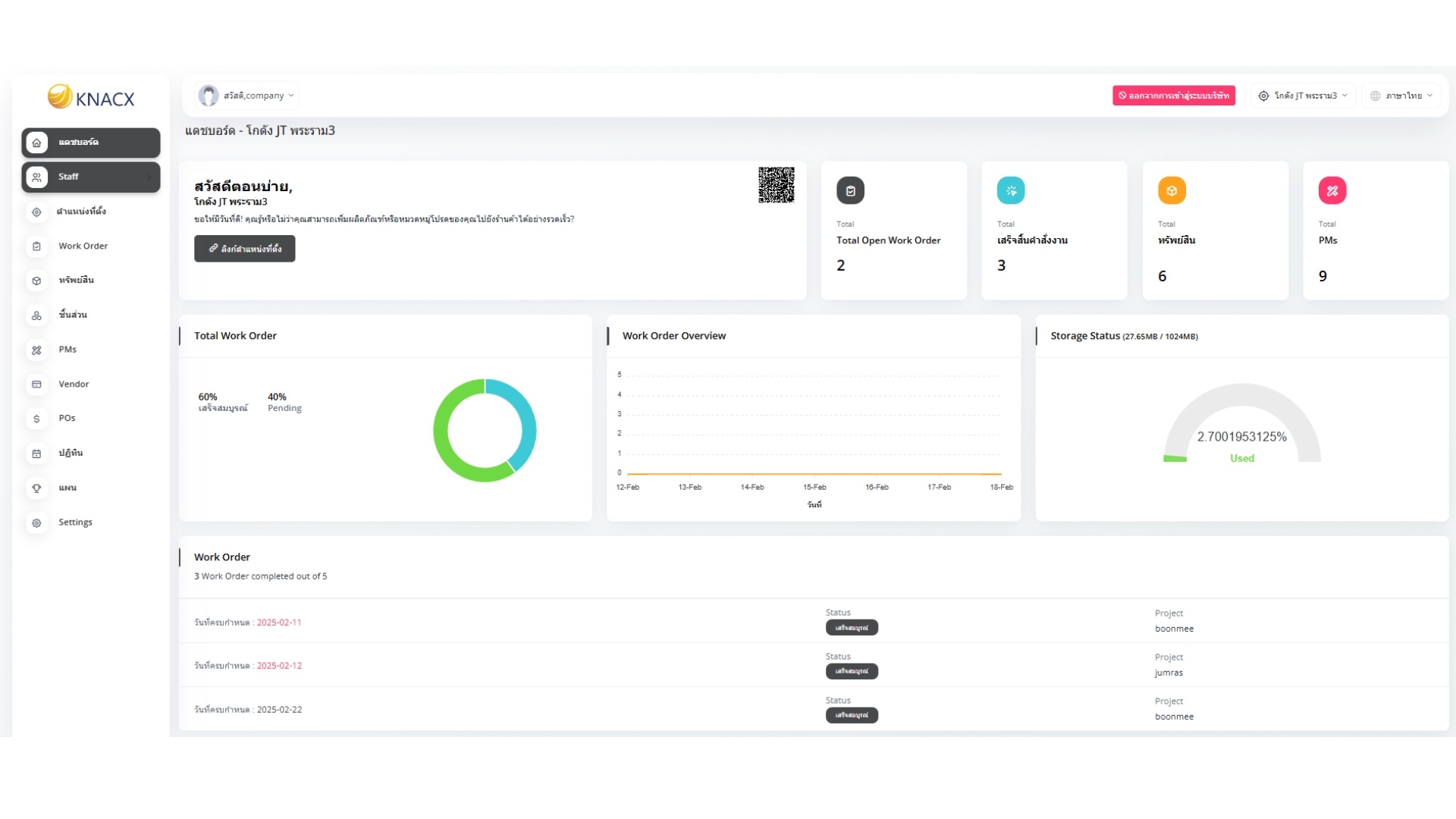This screenshot has width=1456, height=819.
Task: Go to PMs in sidebar menu
Action: pos(67,350)
